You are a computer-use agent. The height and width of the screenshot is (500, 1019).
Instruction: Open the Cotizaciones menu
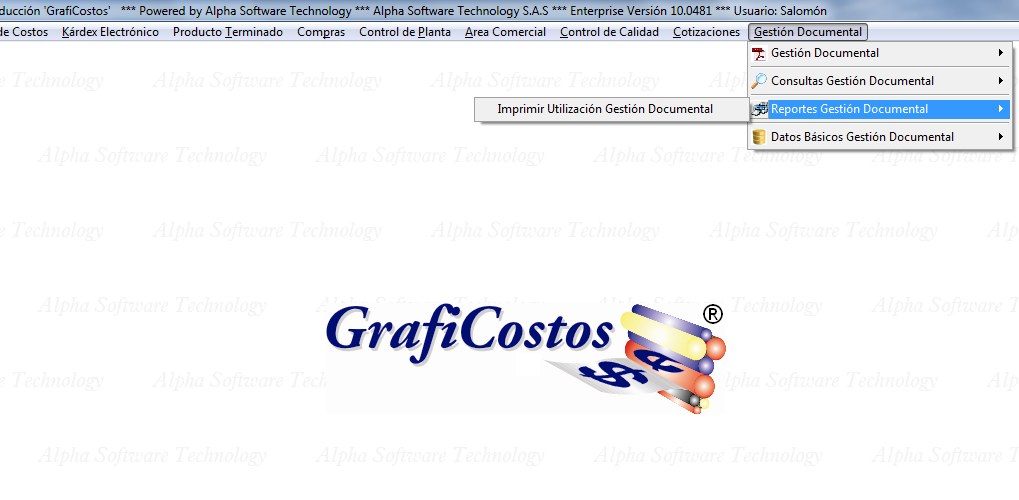(706, 32)
